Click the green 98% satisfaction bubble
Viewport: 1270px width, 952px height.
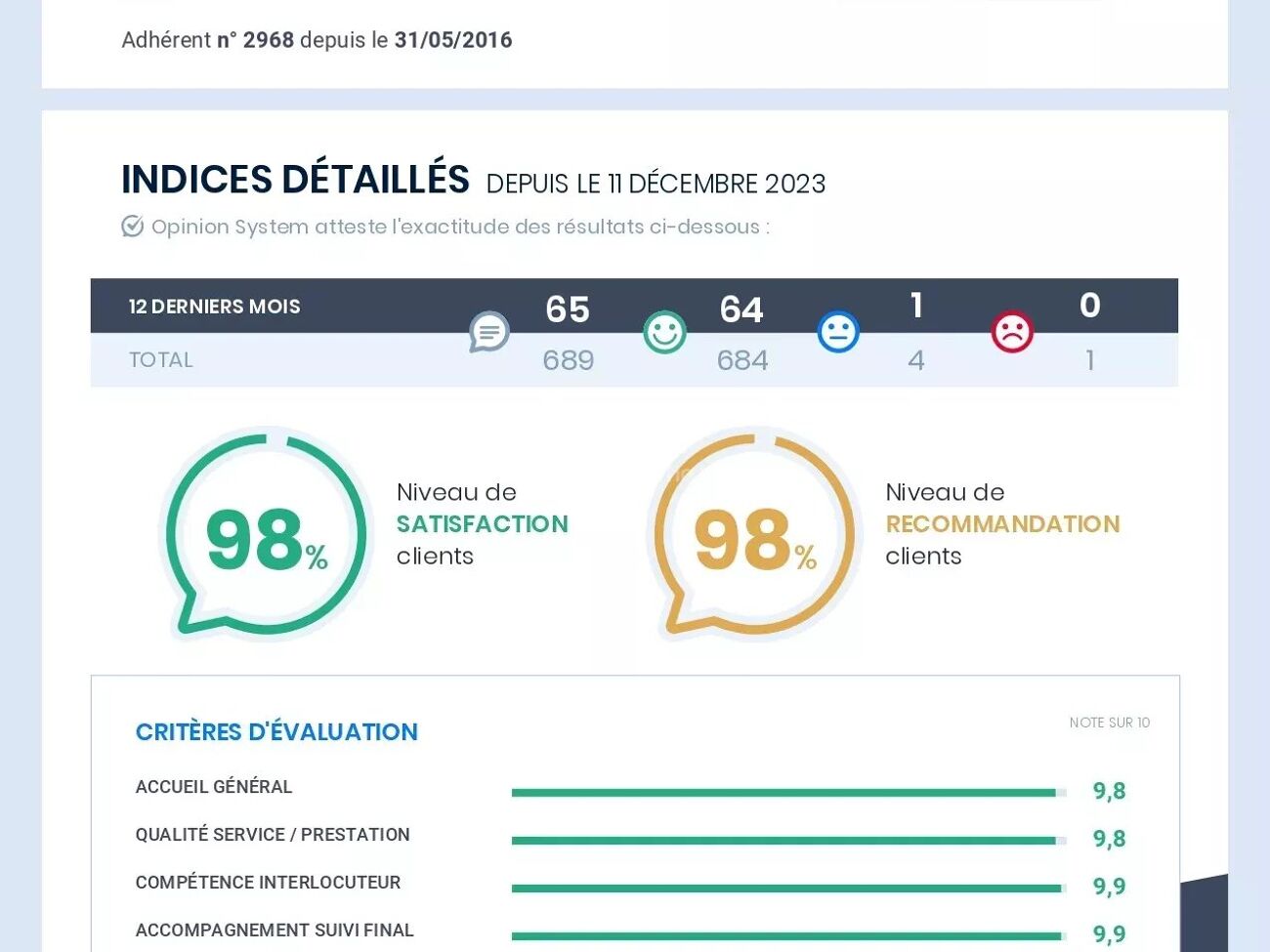tap(266, 535)
